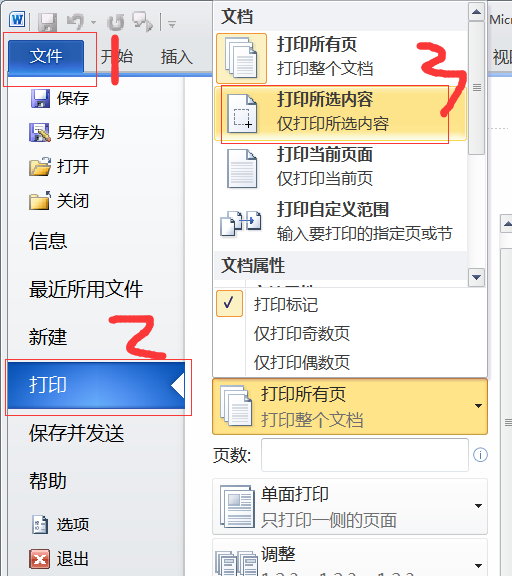Click the red Exit (退出) icon

pyautogui.click(x=39, y=559)
